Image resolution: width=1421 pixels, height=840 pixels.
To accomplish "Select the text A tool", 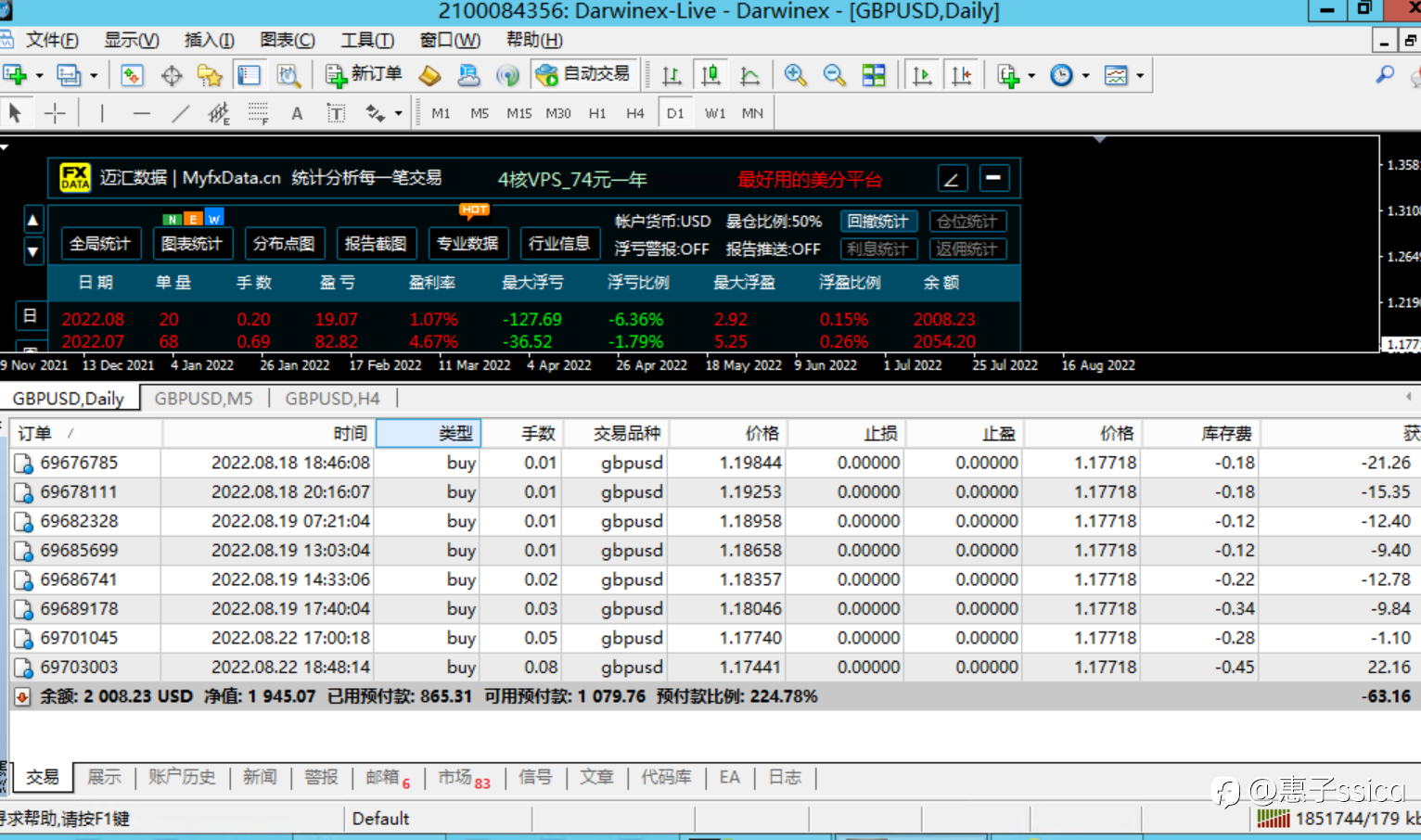I will pyautogui.click(x=297, y=113).
